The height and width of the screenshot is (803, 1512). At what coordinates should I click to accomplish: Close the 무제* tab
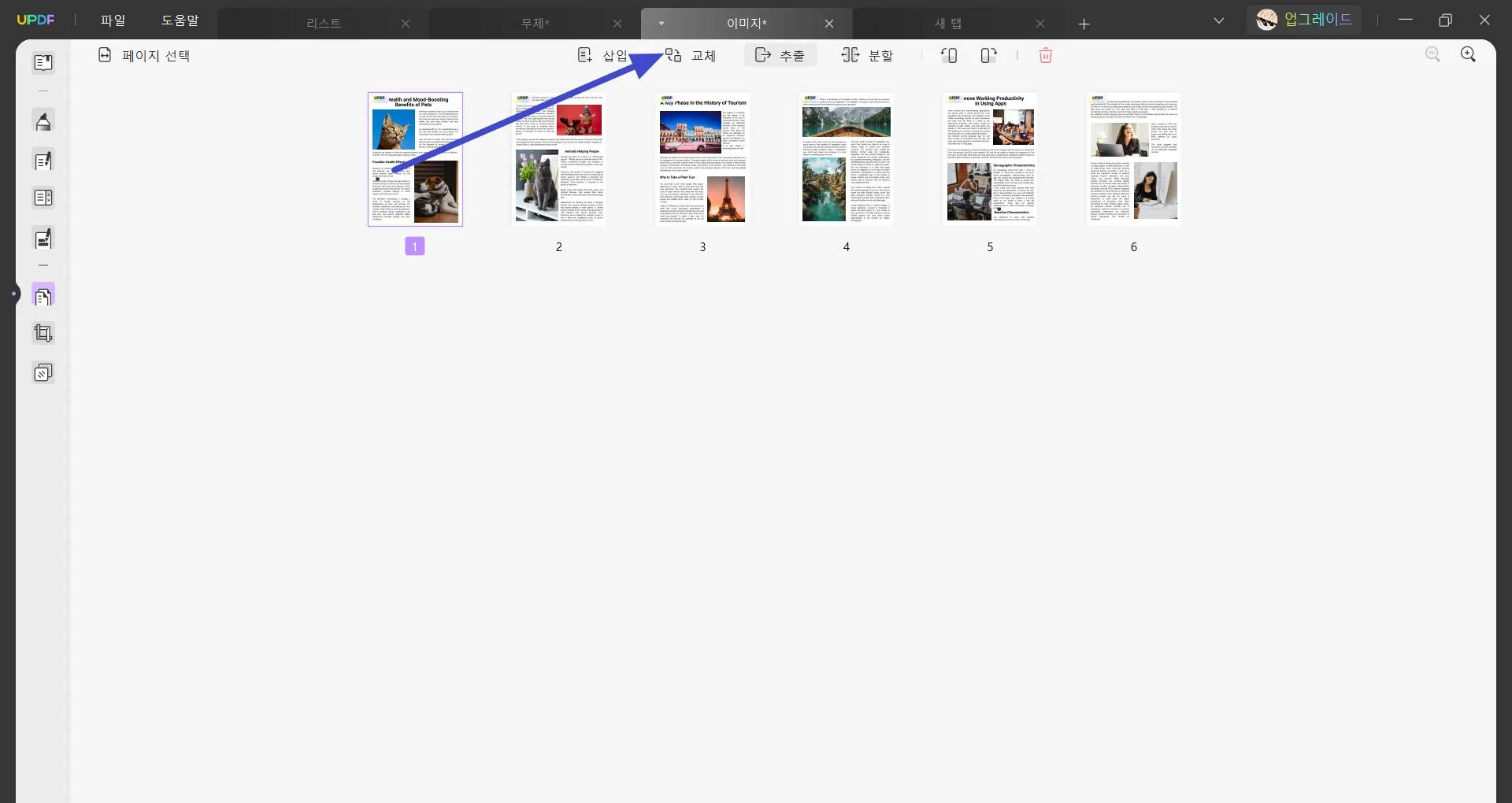tap(617, 24)
